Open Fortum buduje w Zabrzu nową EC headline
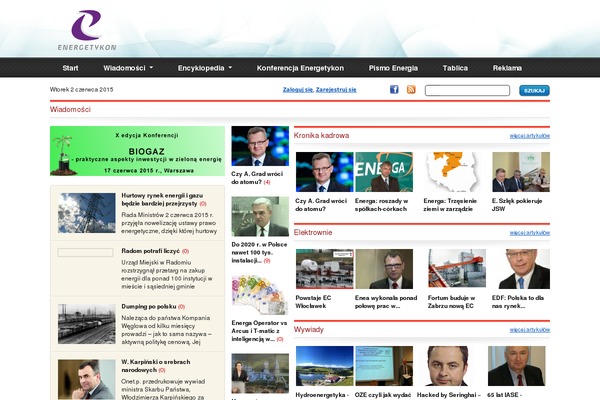Viewport: 600px width, 400px height. point(451,302)
